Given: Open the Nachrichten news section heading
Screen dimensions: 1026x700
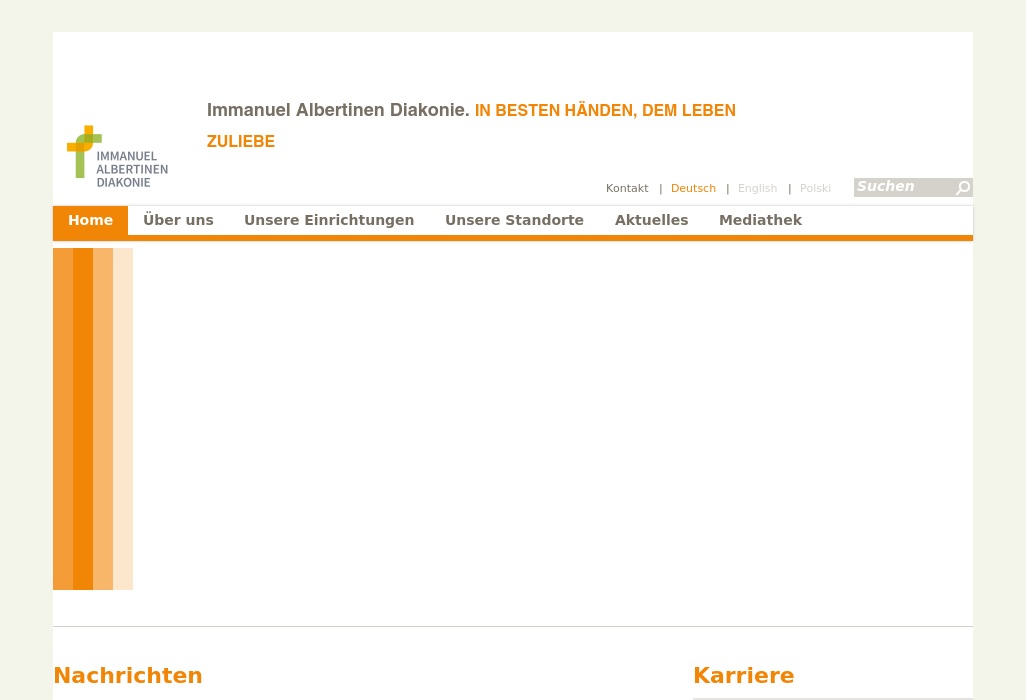Looking at the screenshot, I should (x=128, y=675).
